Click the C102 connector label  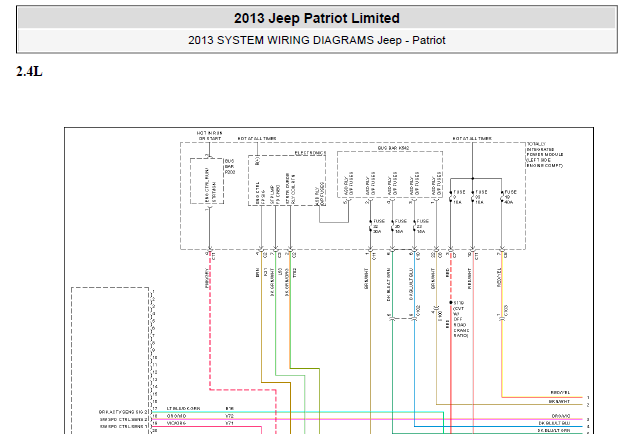[418, 310]
